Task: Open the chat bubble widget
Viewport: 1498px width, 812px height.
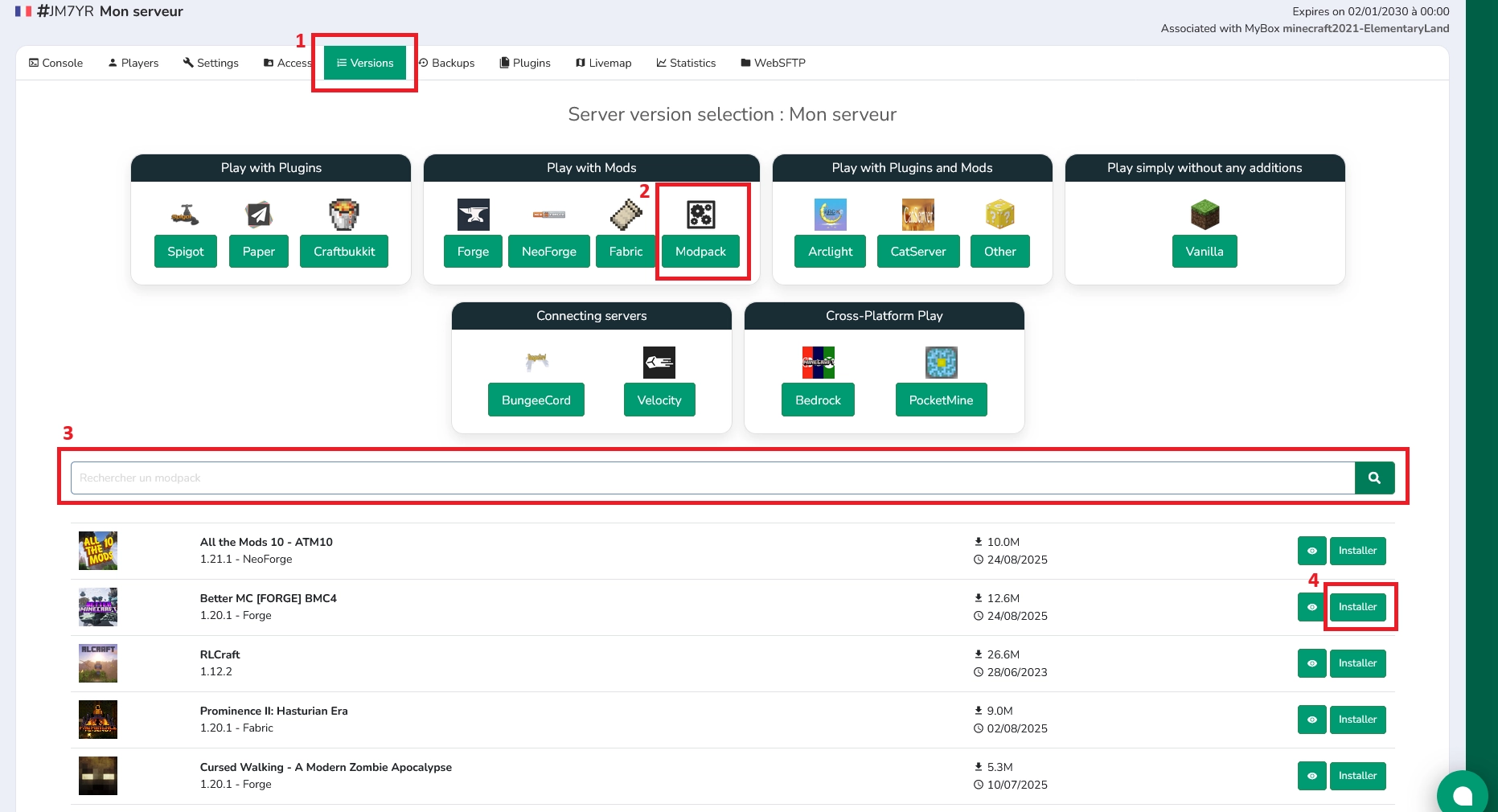Action: tap(1463, 795)
